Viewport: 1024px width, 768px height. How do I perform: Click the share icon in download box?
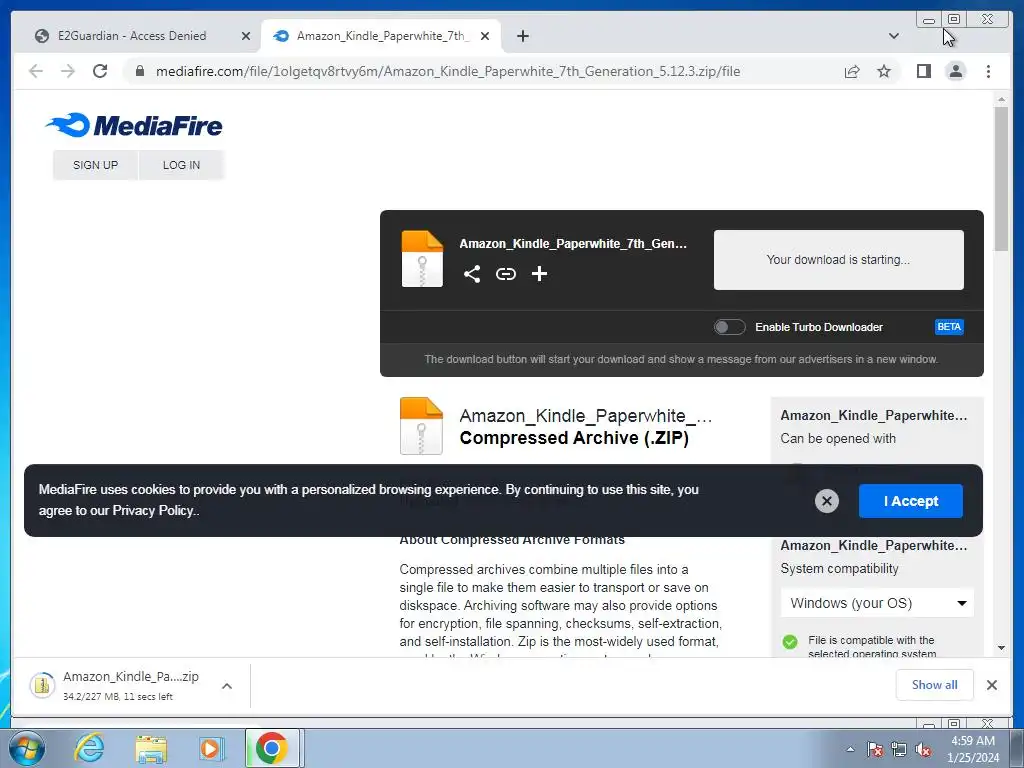pyautogui.click(x=472, y=274)
